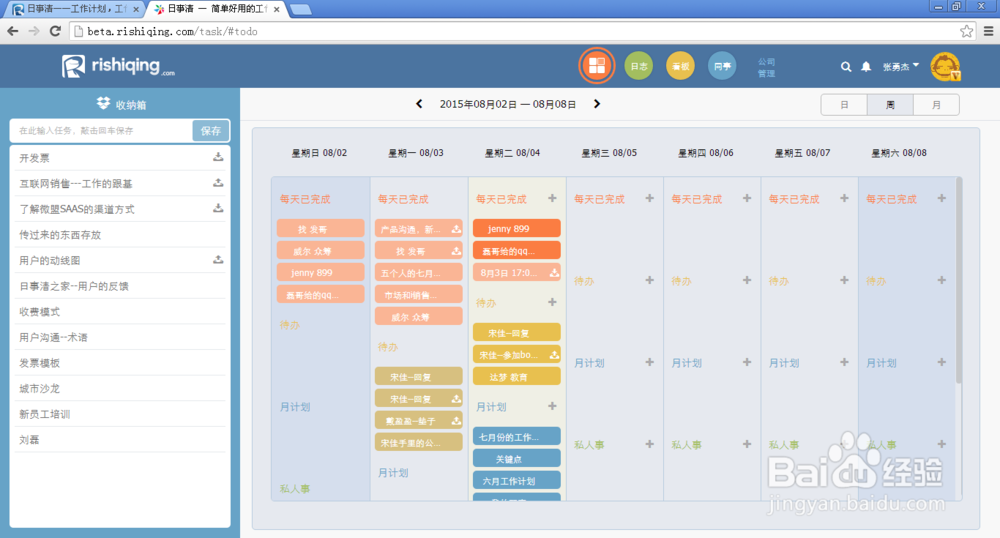
Task: Click the 收纳箱 inbox box icon
Action: coord(103,103)
